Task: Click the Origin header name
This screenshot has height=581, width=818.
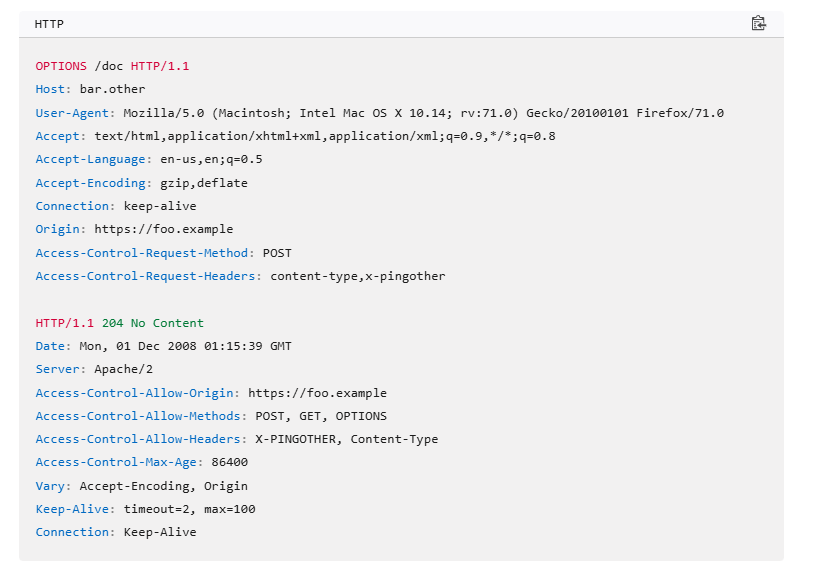Action: point(59,229)
